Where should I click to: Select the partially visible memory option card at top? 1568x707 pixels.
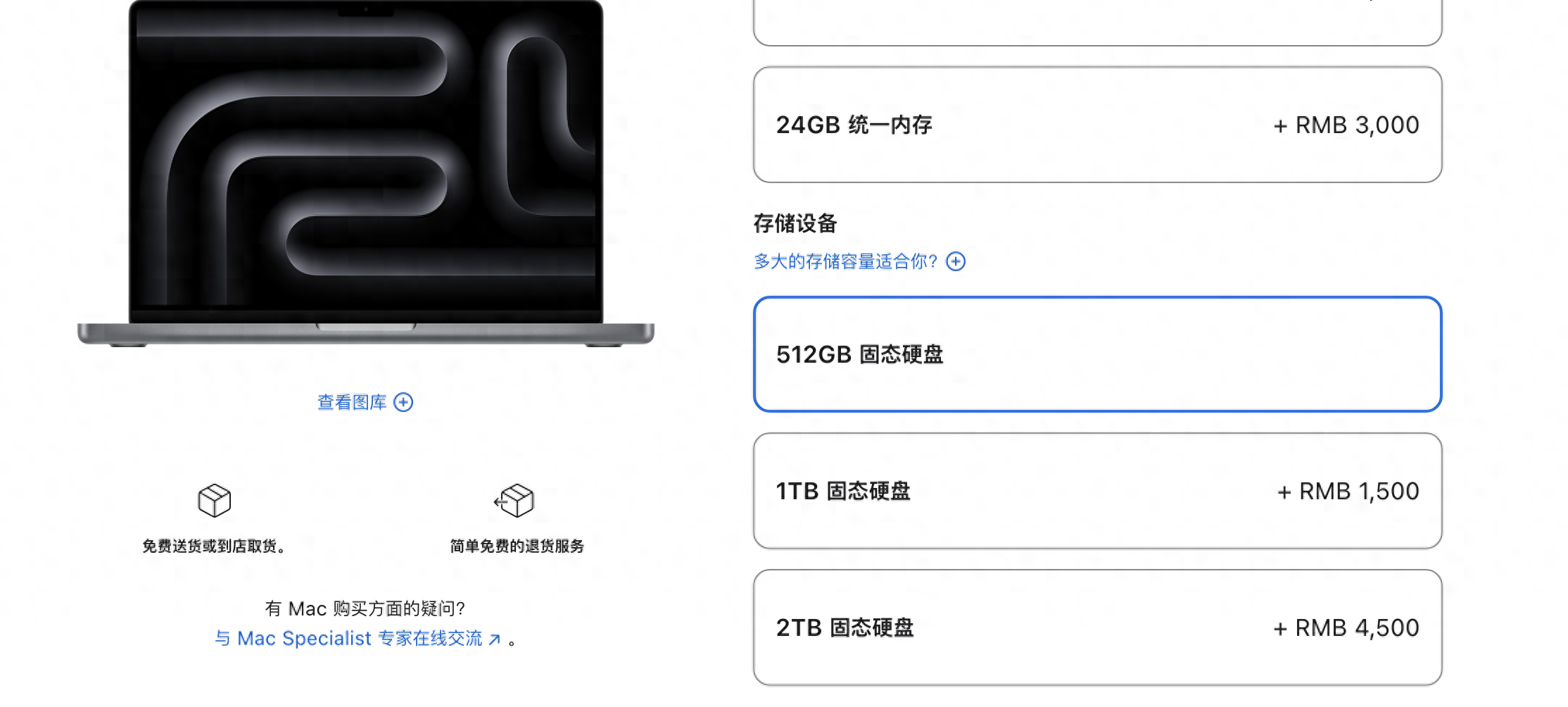(x=1098, y=23)
